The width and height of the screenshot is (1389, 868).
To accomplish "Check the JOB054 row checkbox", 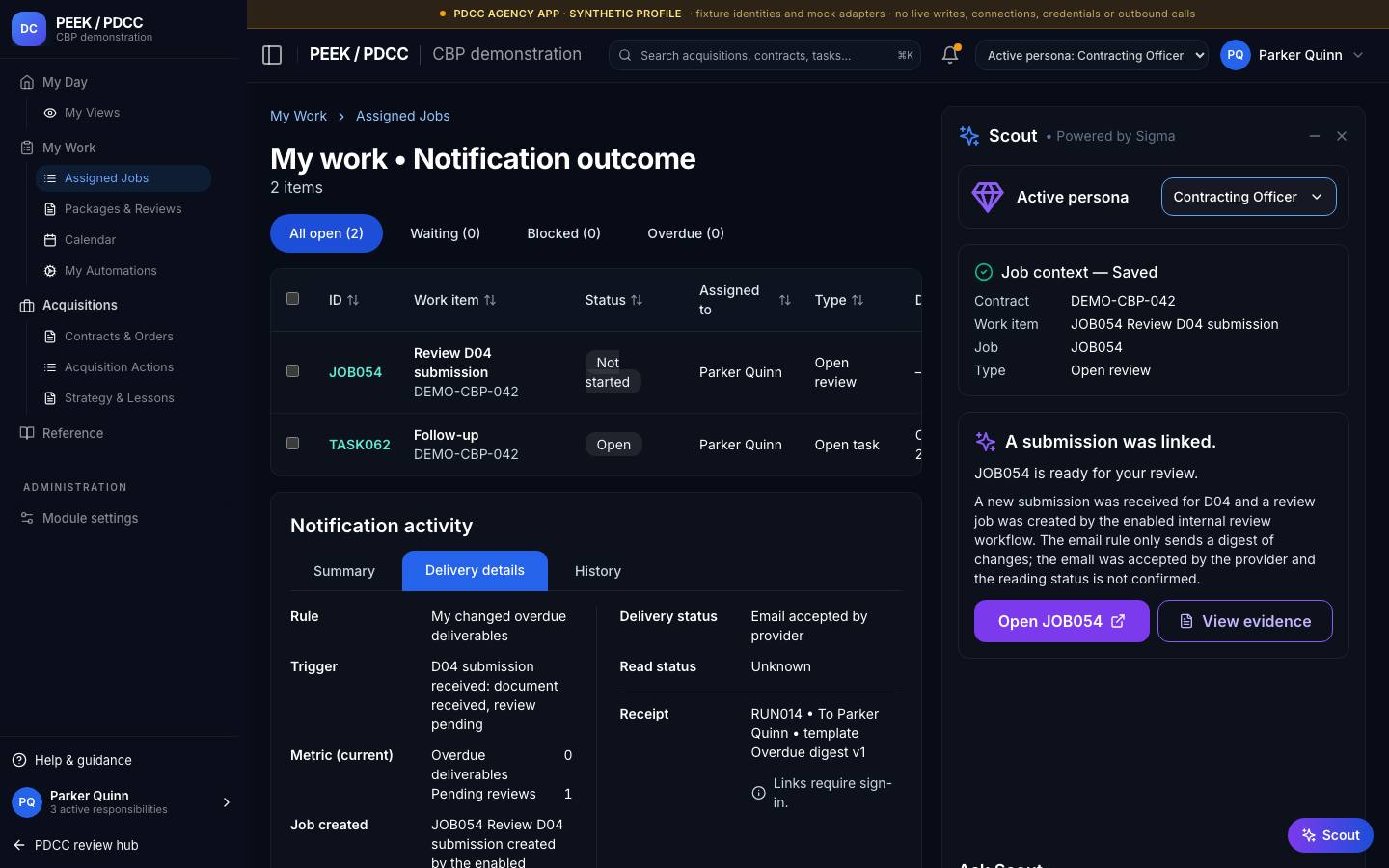I will (293, 371).
